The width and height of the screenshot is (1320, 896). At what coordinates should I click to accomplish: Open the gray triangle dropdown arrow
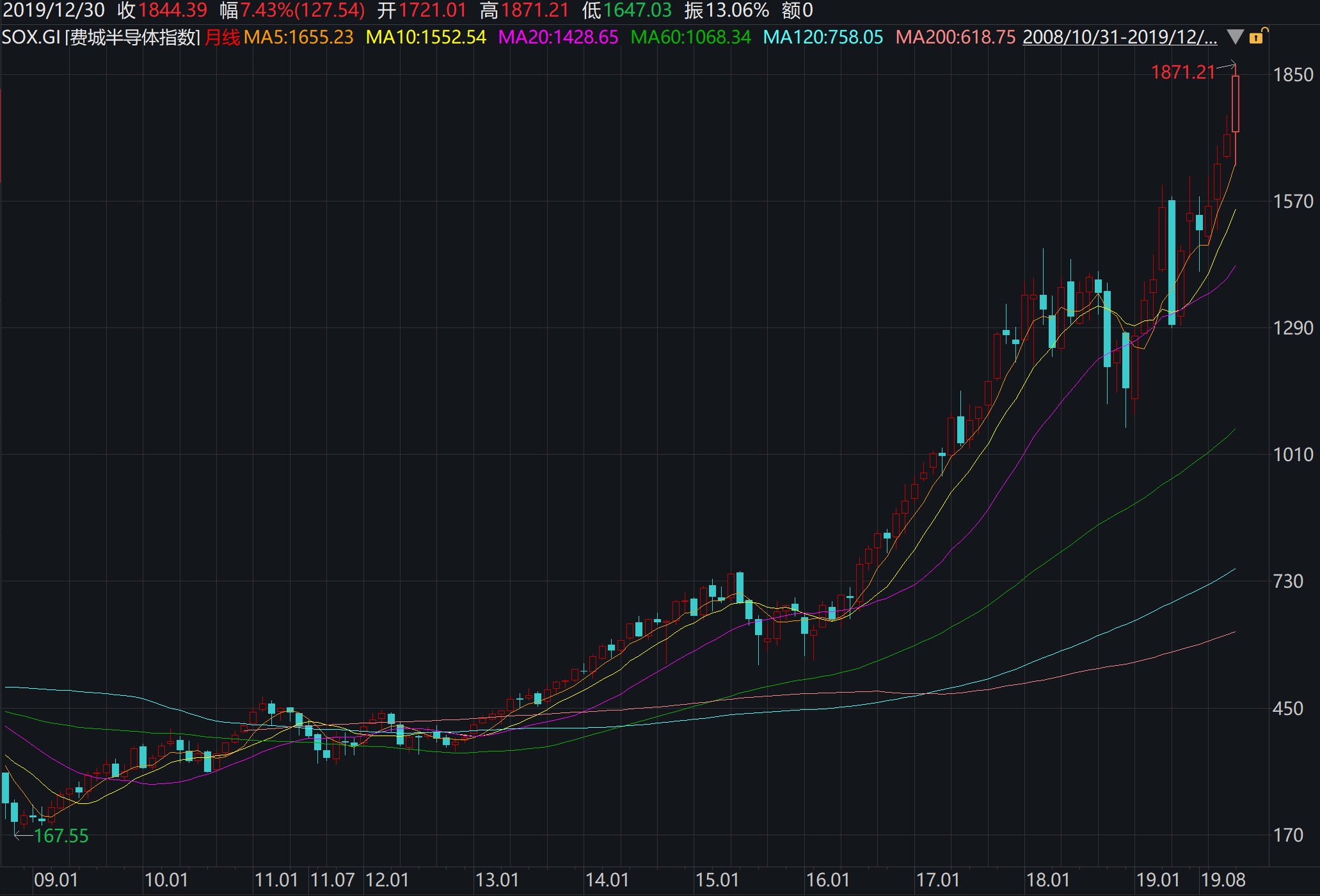(x=1236, y=37)
